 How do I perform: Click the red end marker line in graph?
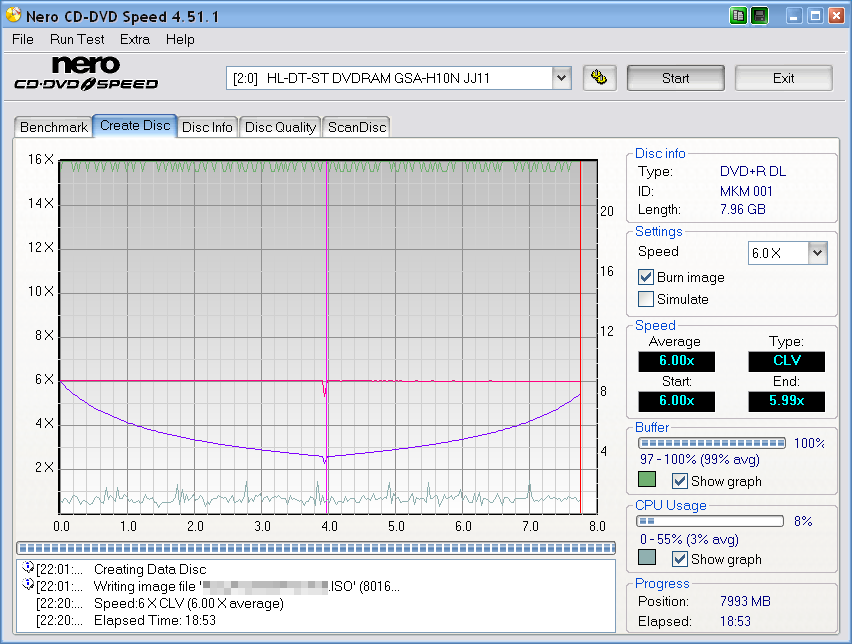click(581, 337)
